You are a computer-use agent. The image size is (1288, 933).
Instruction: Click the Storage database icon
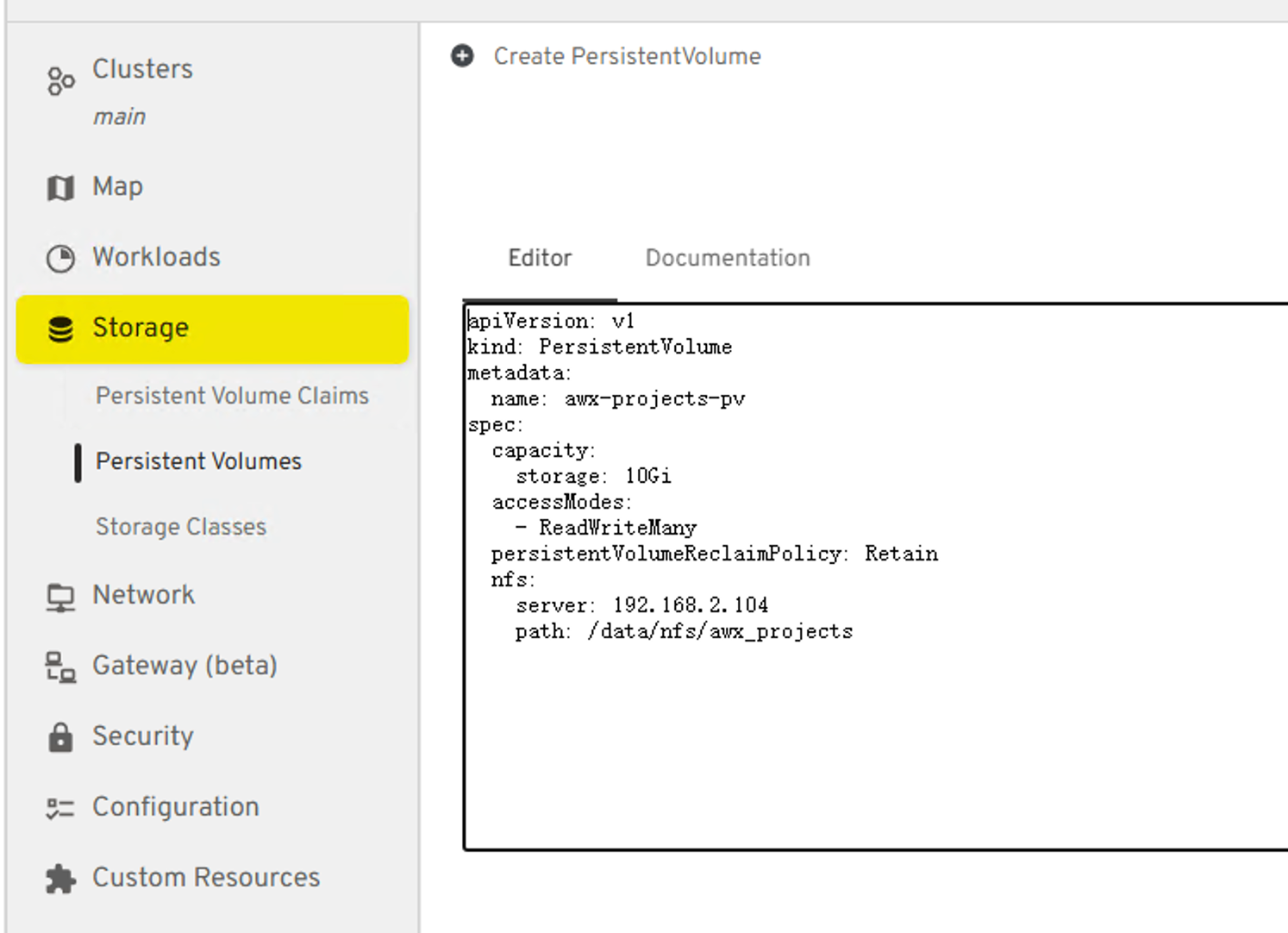pos(60,329)
